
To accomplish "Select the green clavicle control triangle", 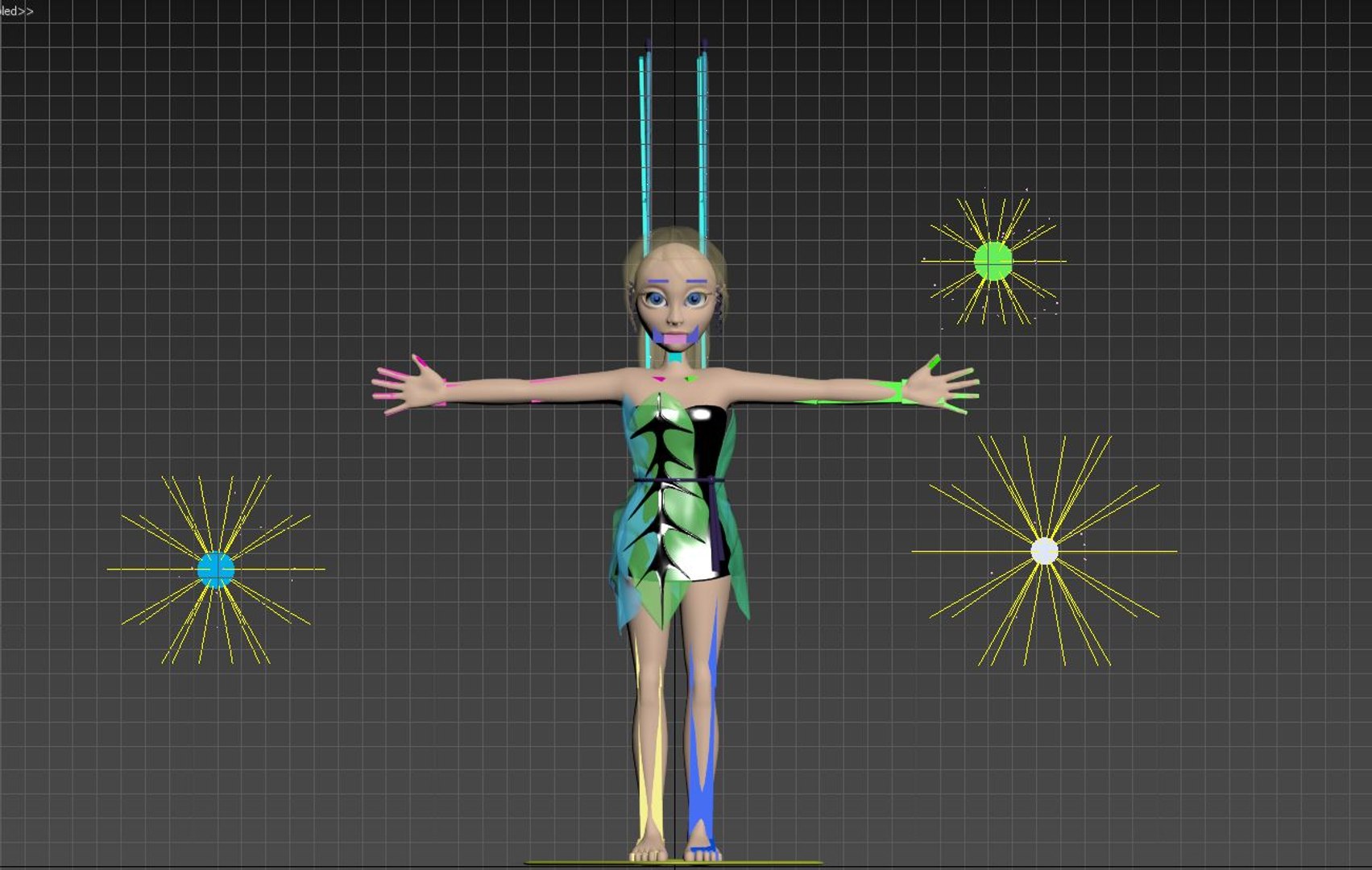I will click(x=690, y=379).
